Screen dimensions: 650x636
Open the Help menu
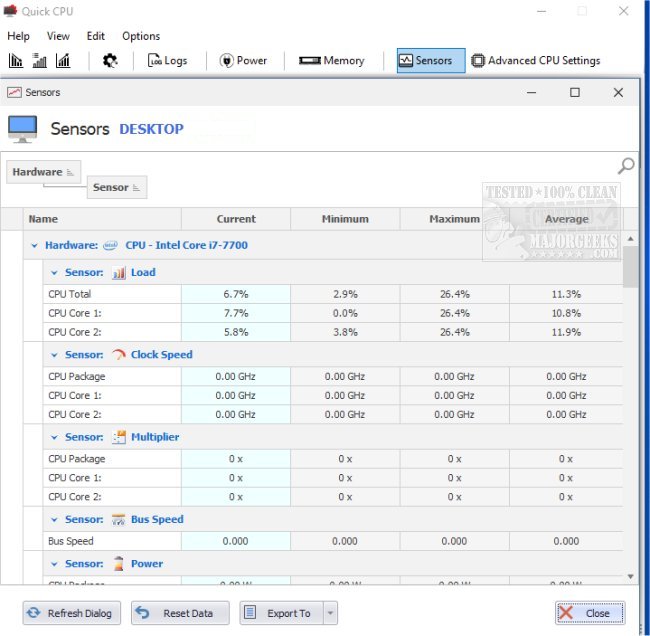point(18,36)
